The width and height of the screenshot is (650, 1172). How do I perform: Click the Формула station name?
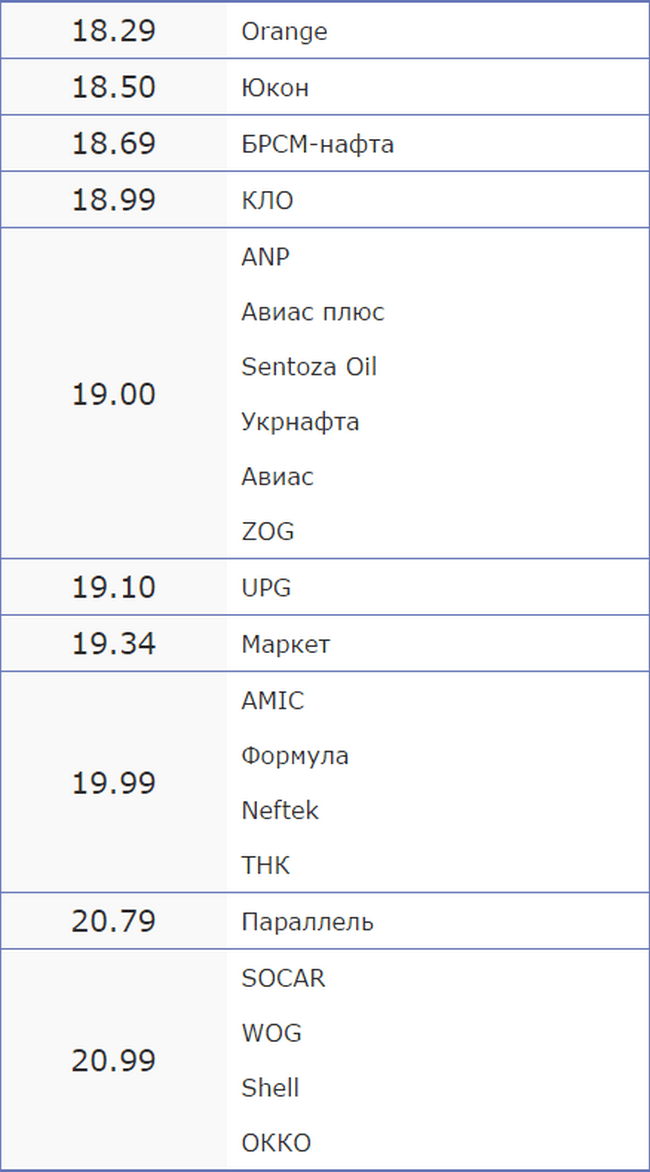(294, 756)
